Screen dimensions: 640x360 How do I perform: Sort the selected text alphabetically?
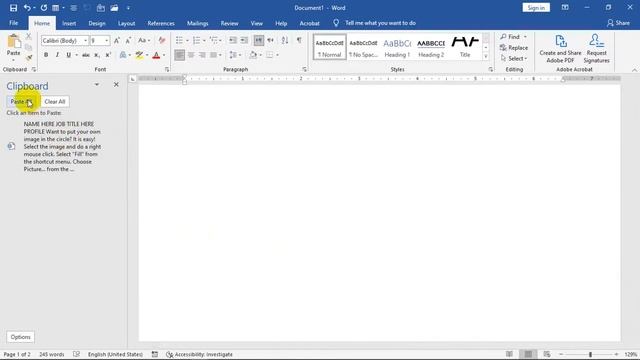(284, 40)
